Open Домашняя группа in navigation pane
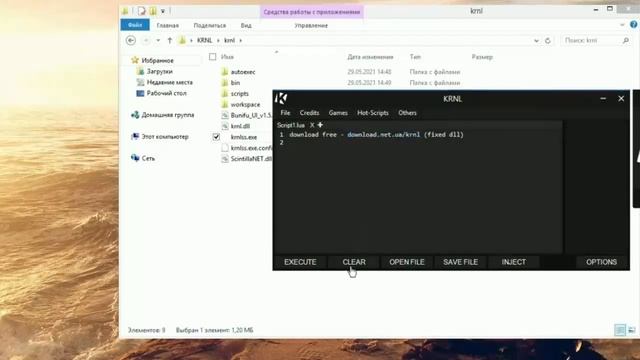 pos(167,115)
